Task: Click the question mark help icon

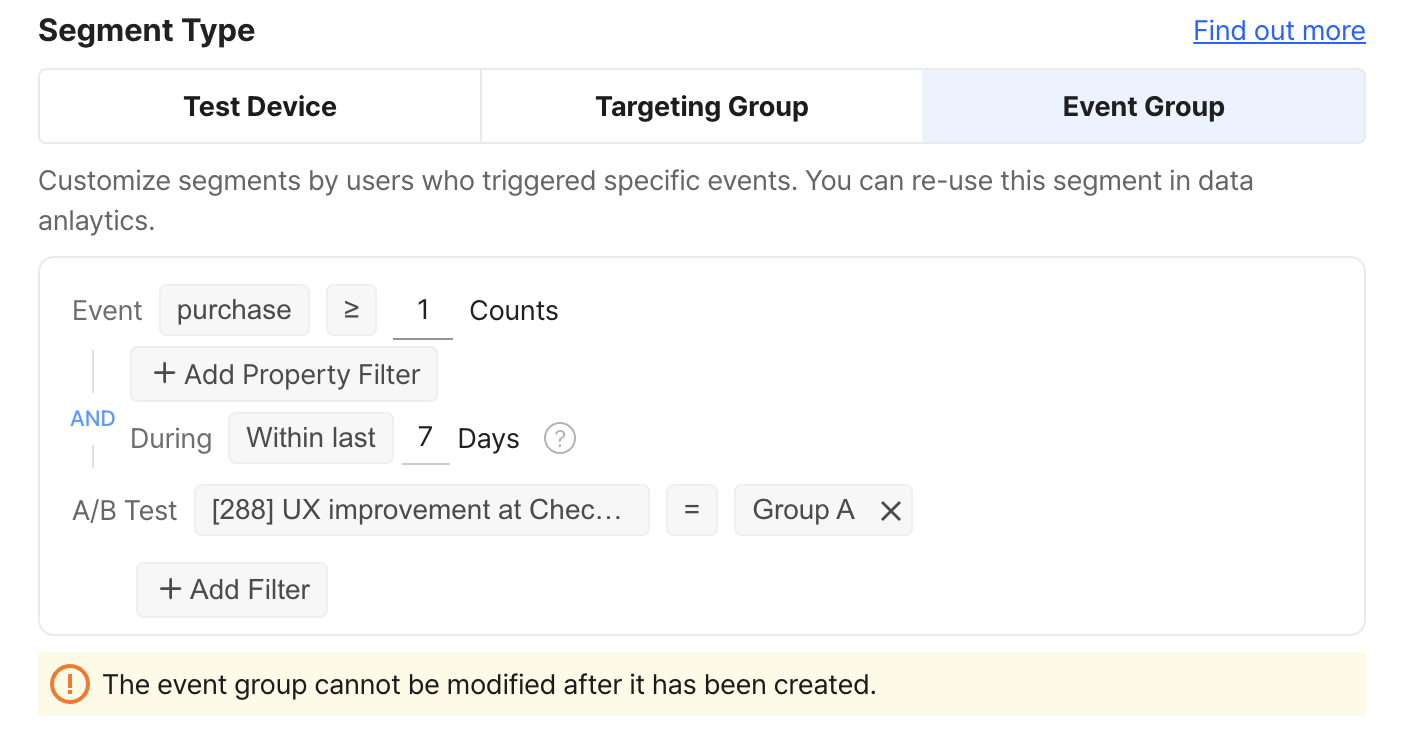Action: [560, 438]
